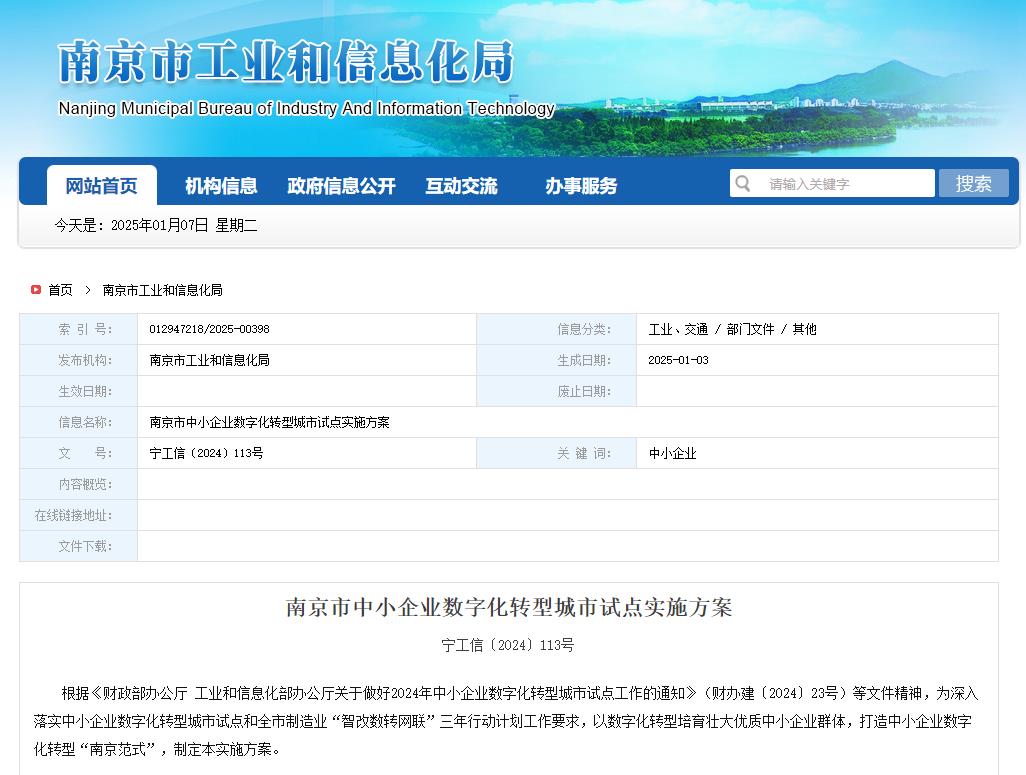Click the 信息分类 label
This screenshot has height=775, width=1026.
pyautogui.click(x=584, y=329)
